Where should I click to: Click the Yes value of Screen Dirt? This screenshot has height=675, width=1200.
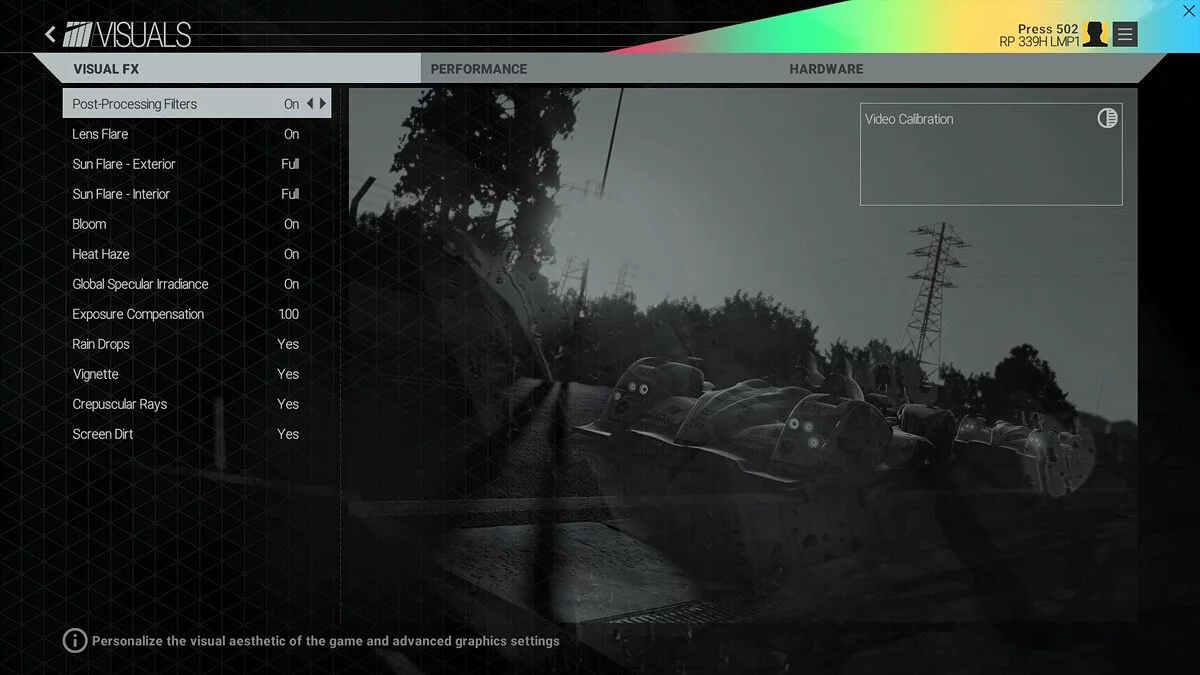pyautogui.click(x=288, y=434)
